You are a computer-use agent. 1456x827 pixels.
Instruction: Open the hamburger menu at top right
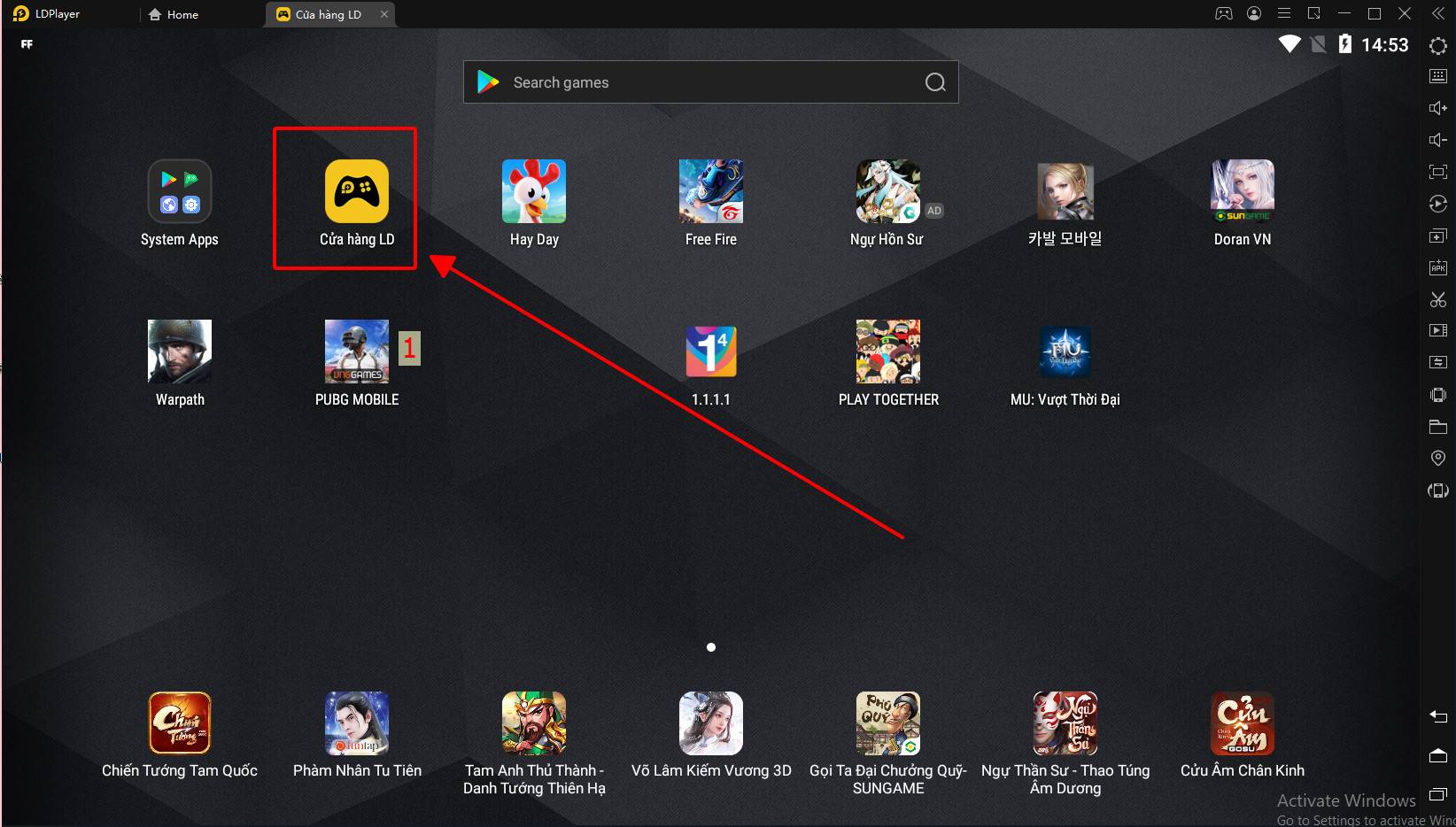1284,13
